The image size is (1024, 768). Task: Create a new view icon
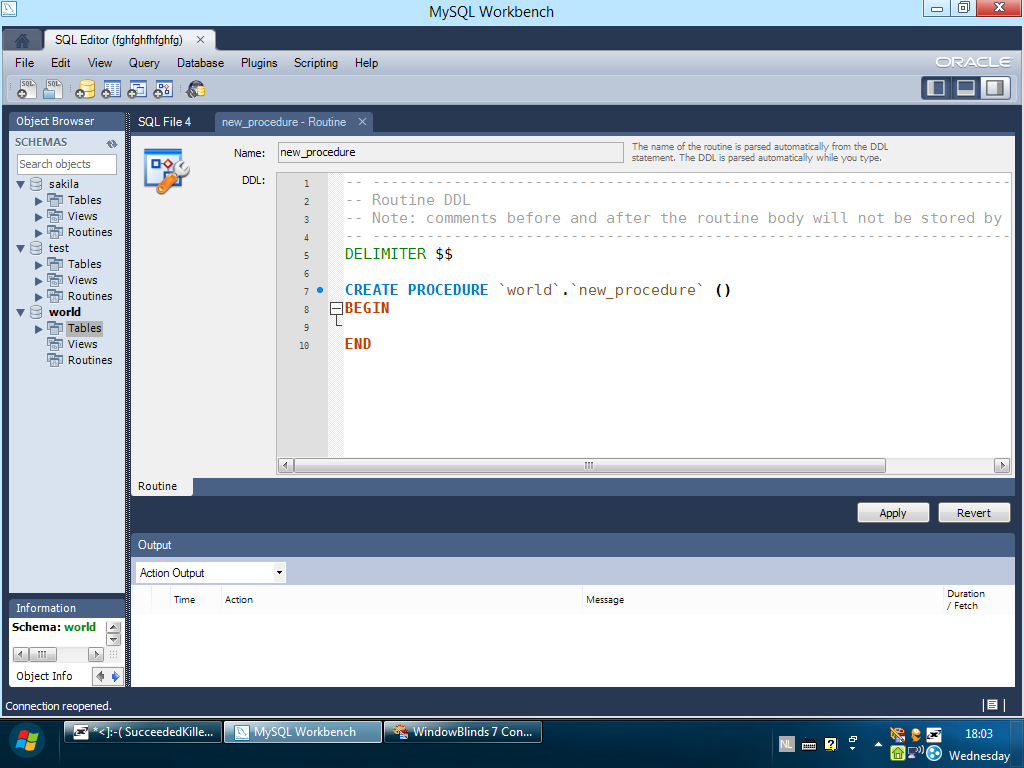[137, 89]
